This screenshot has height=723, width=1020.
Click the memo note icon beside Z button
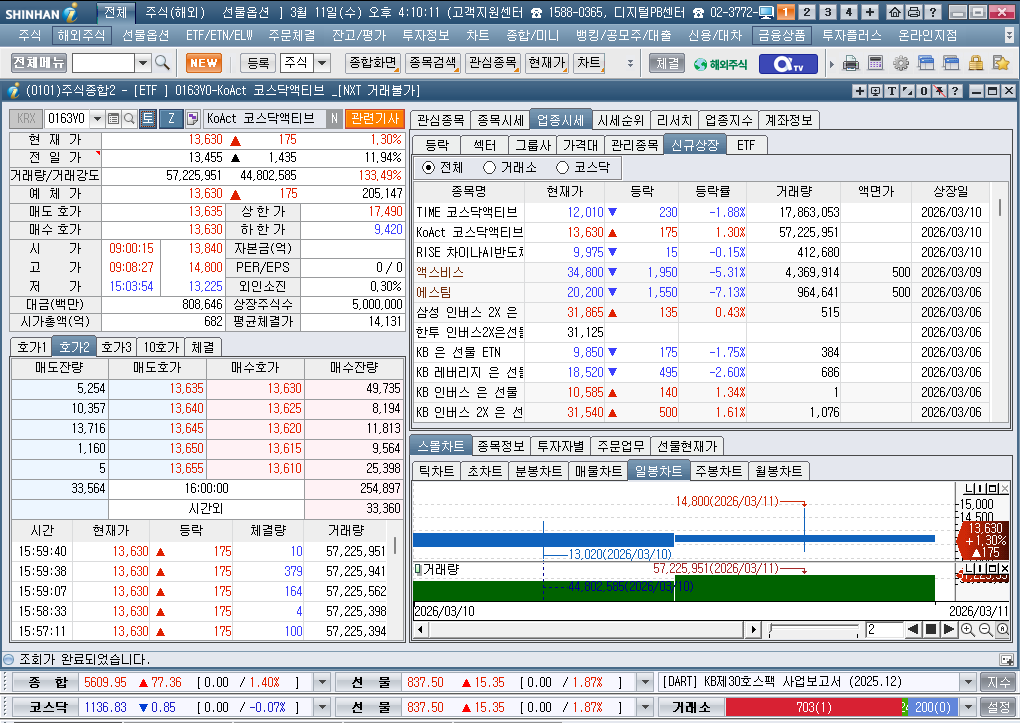[193, 118]
